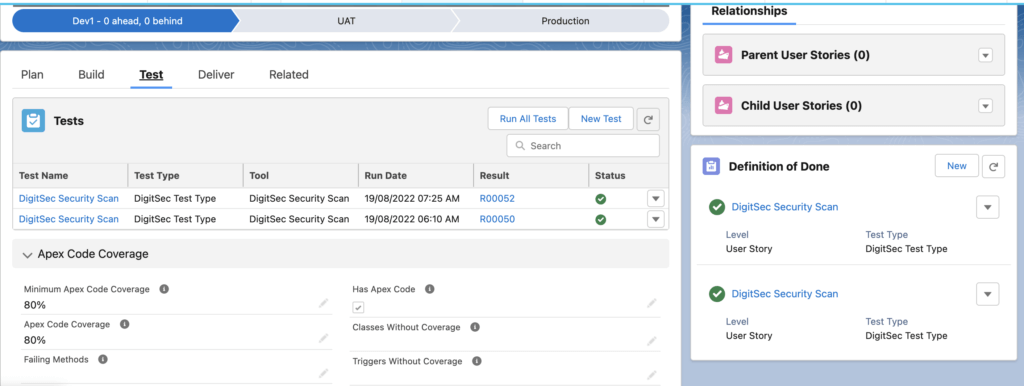Edit Classes Without Coverage via pencil icon
The image size is (1024, 386).
tap(651, 341)
